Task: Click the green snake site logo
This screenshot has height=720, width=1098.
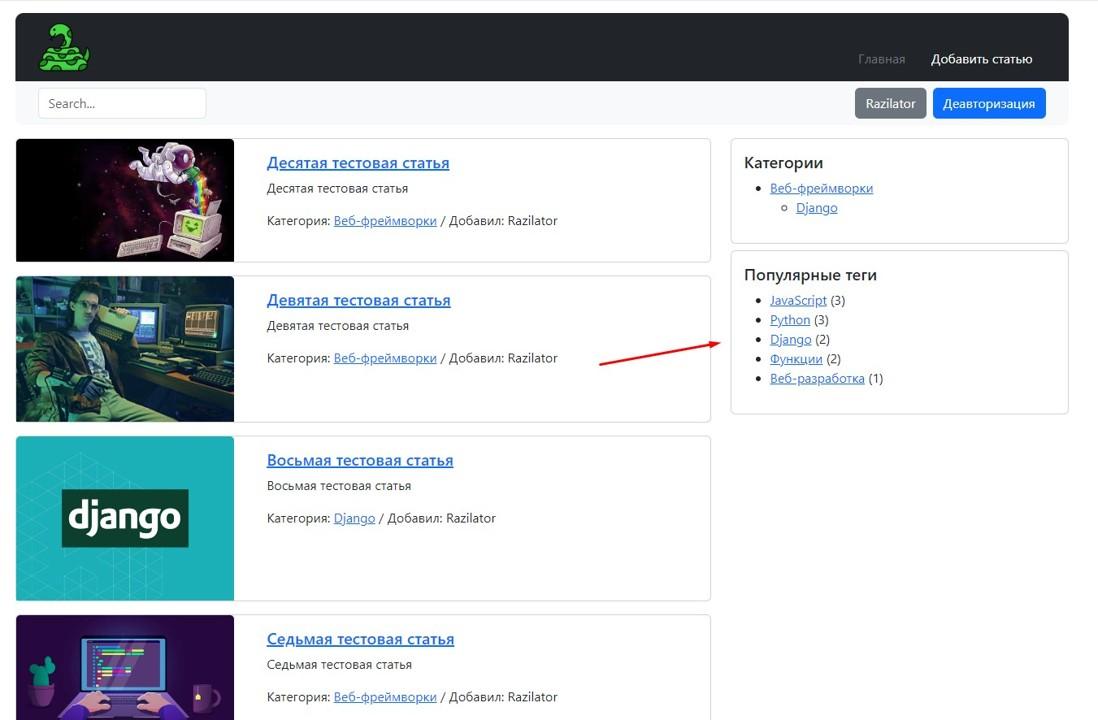Action: [x=64, y=47]
